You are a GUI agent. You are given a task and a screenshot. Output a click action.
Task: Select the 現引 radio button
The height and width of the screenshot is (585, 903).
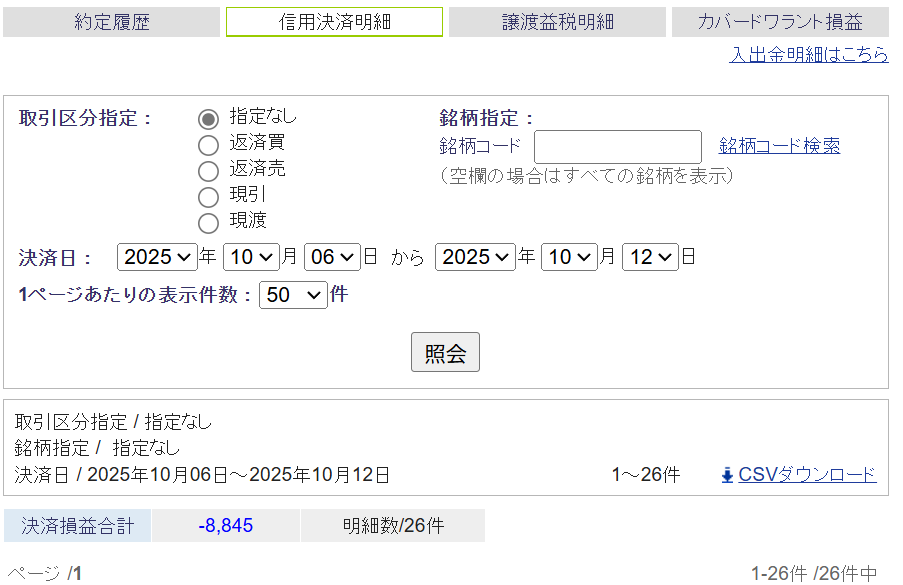coord(208,197)
